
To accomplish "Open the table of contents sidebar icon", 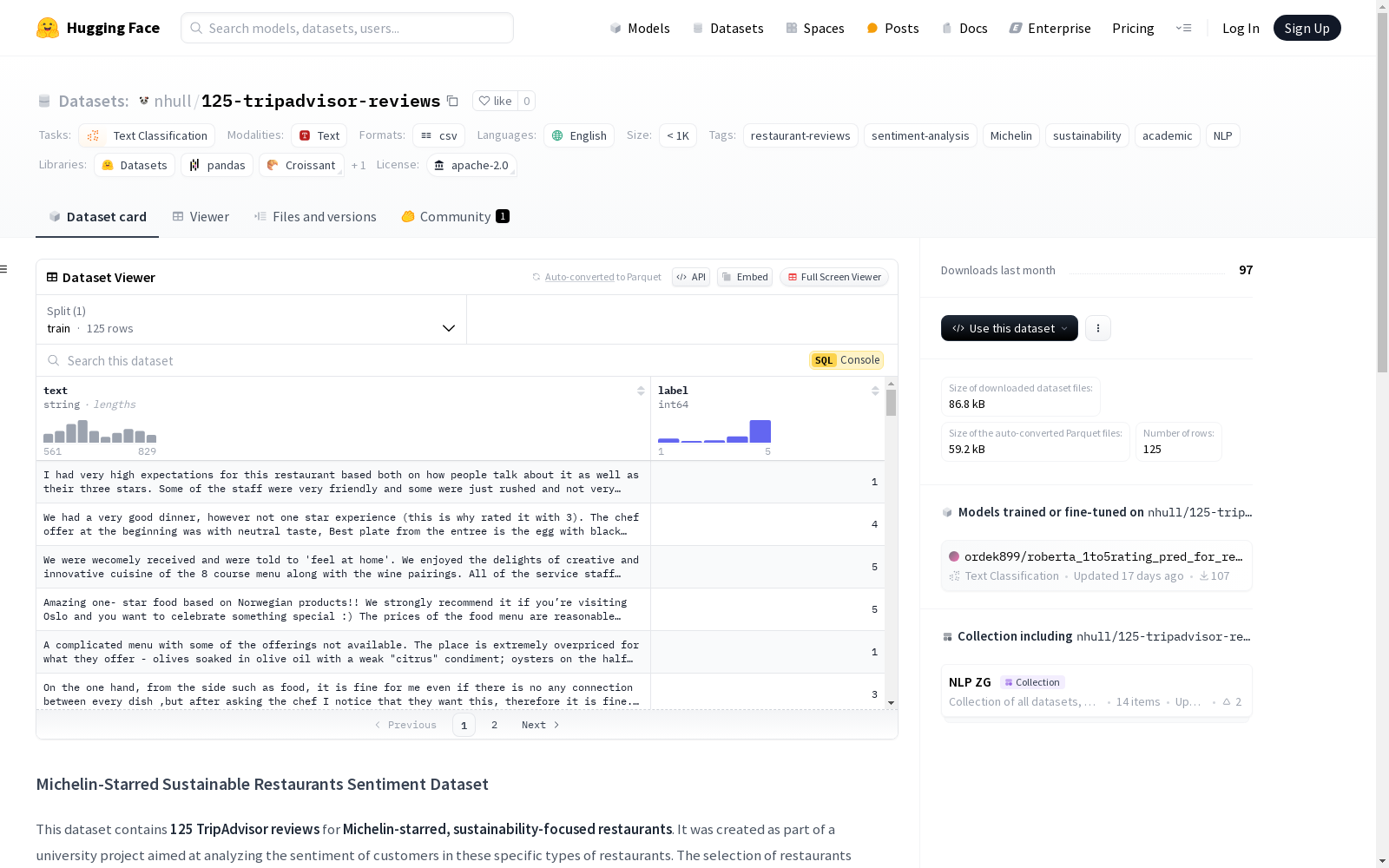I will [x=4, y=269].
